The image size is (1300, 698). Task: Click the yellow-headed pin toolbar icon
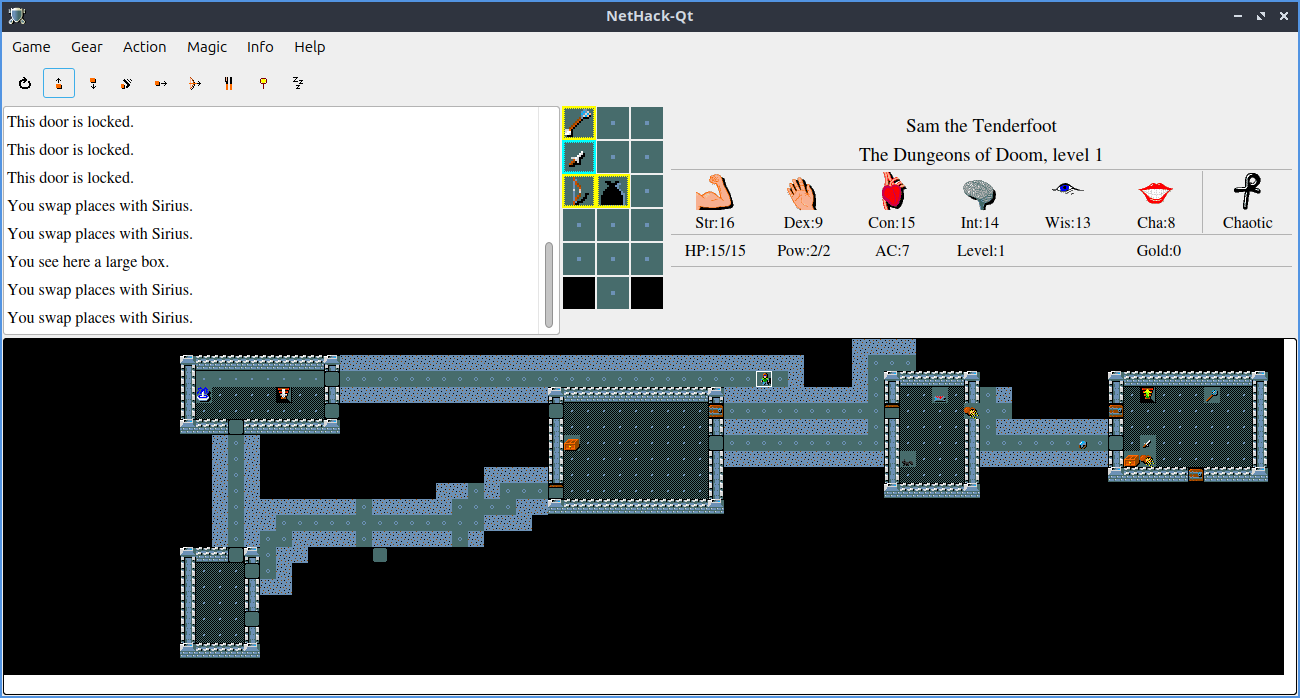(x=263, y=83)
